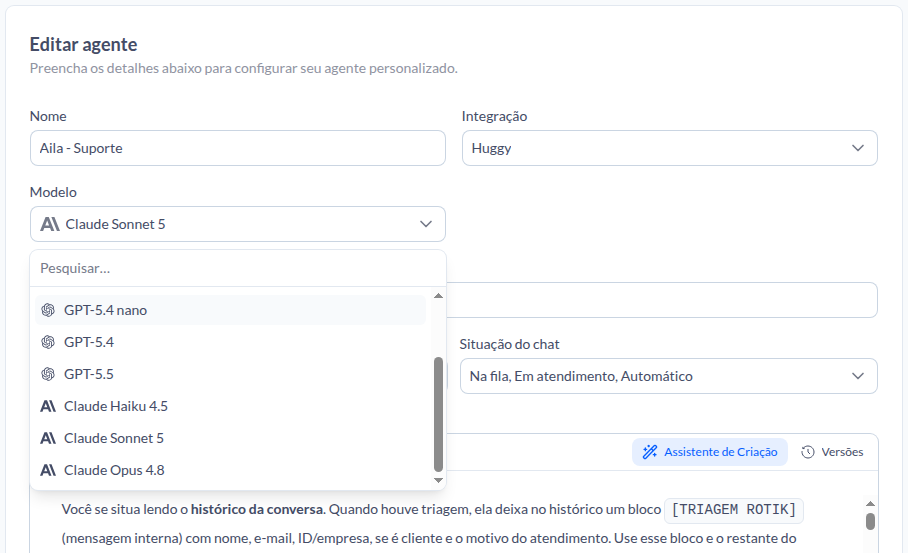Open the Assistente de Criação button
908x553 pixels.
click(710, 452)
